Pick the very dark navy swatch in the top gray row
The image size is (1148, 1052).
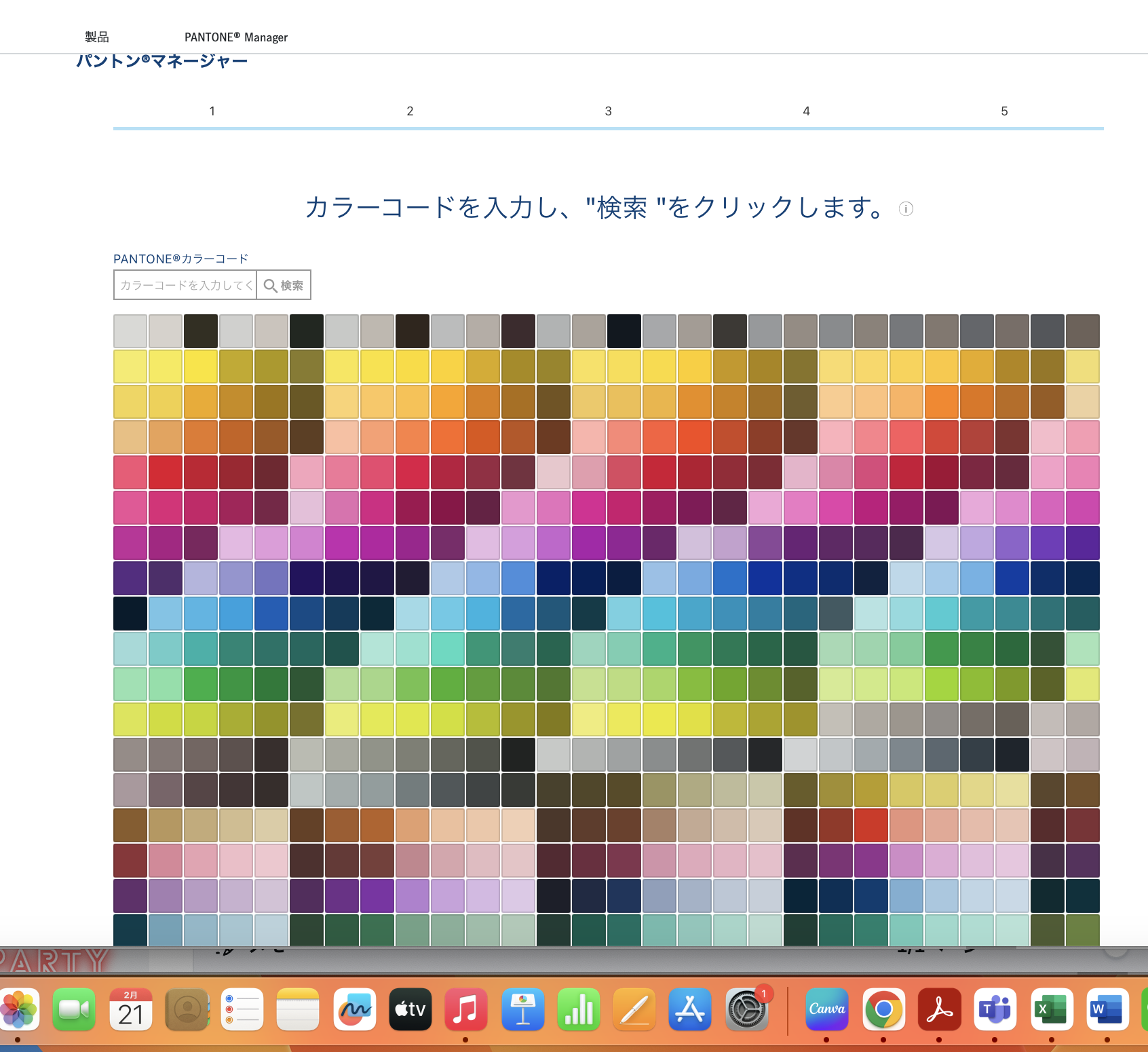[624, 331]
